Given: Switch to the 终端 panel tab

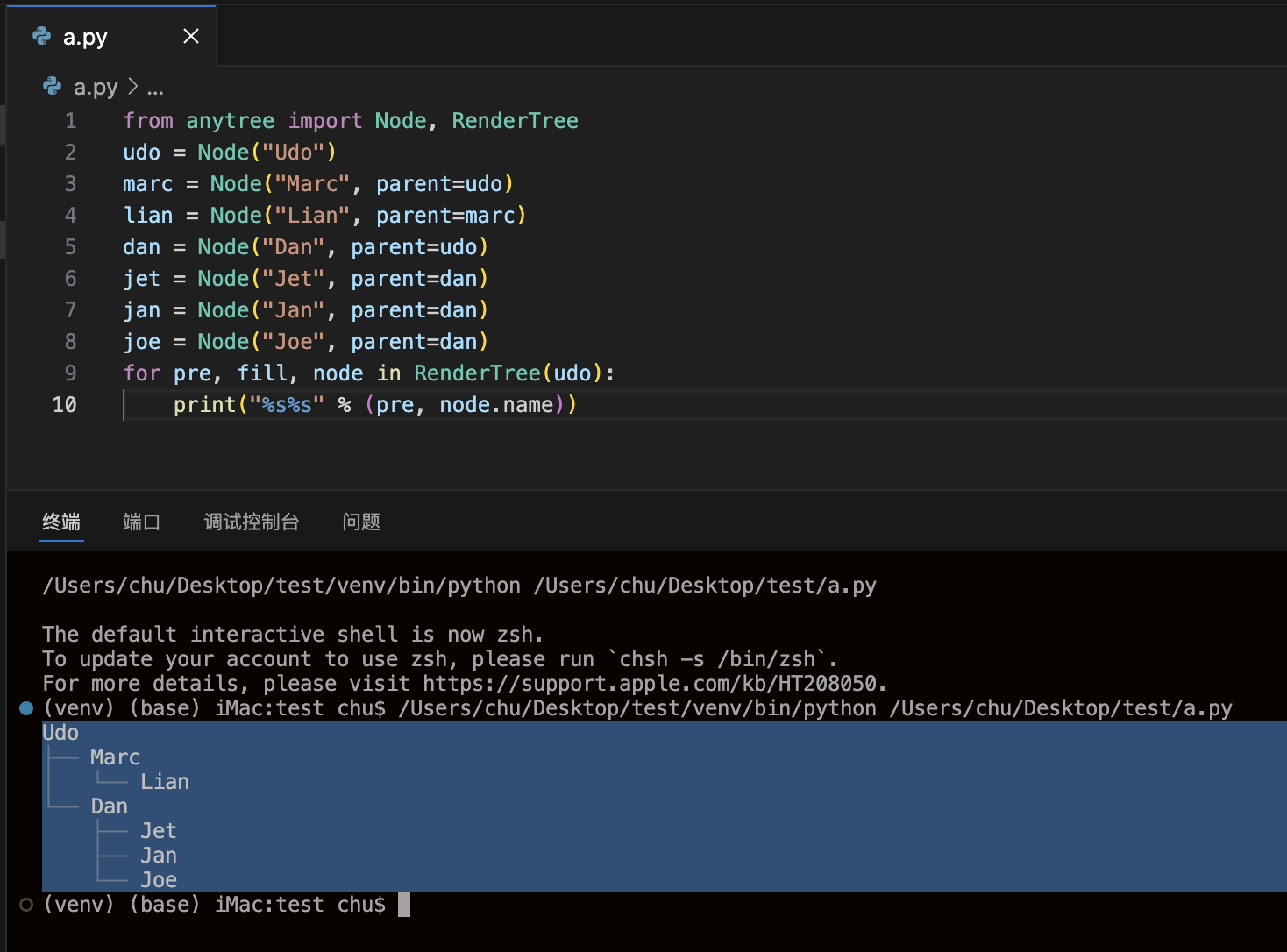Looking at the screenshot, I should (x=61, y=522).
